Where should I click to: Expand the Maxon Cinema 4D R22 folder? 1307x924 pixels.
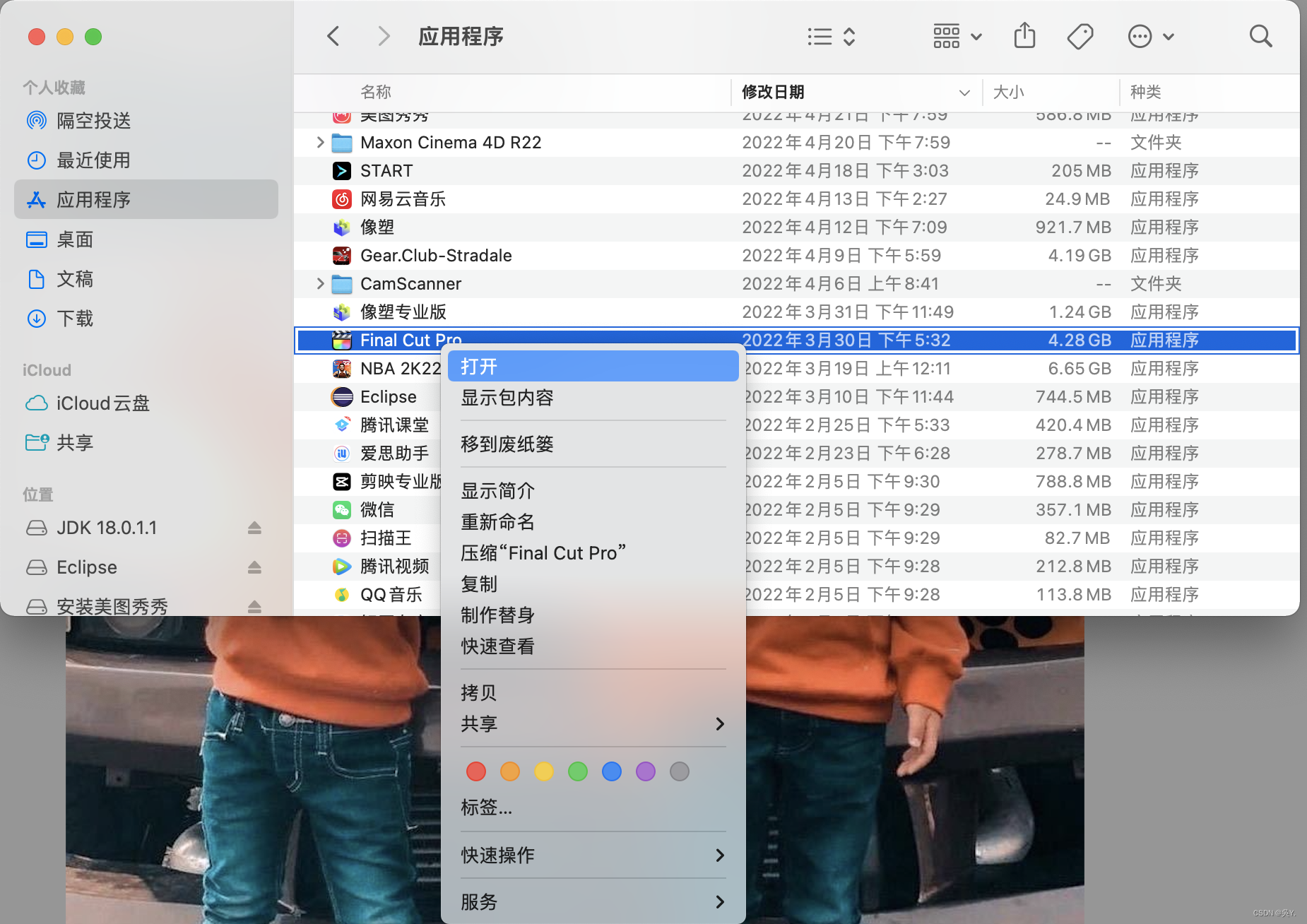pos(319,142)
